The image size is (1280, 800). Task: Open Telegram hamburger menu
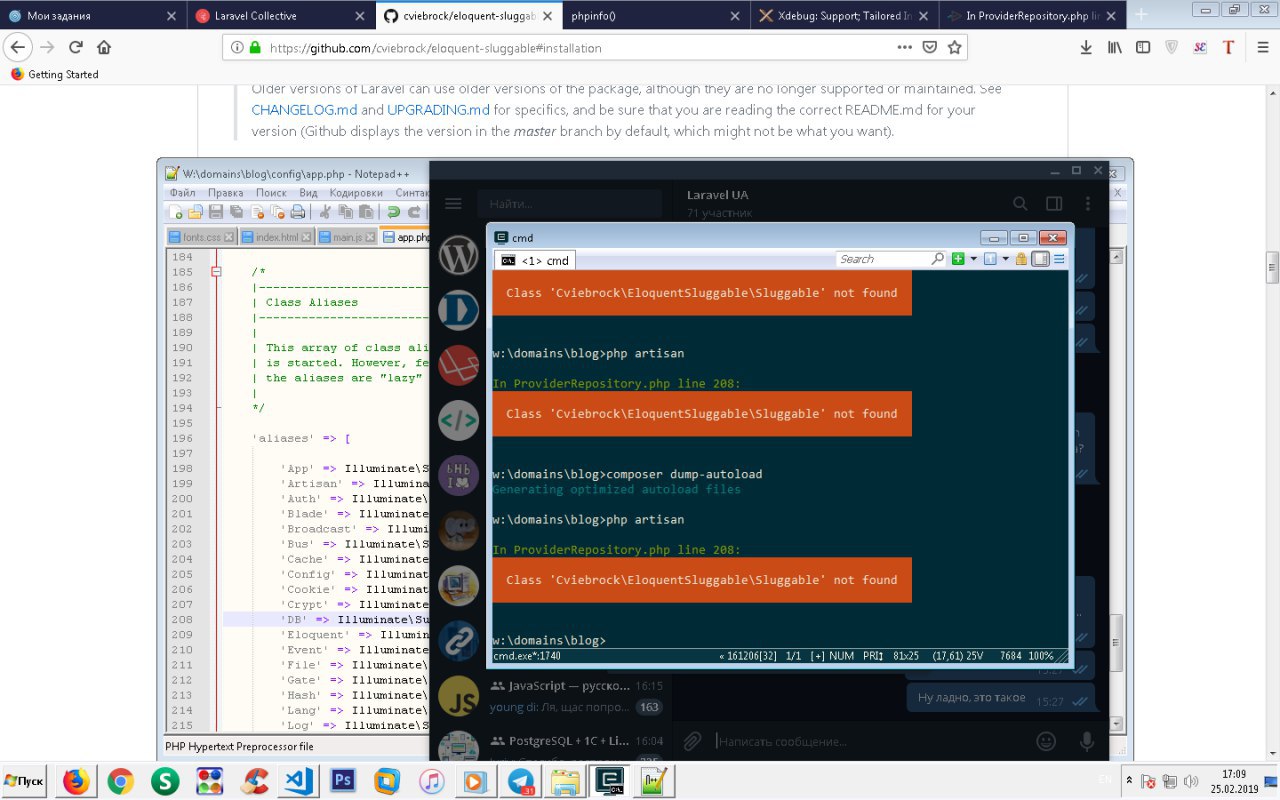[x=453, y=203]
